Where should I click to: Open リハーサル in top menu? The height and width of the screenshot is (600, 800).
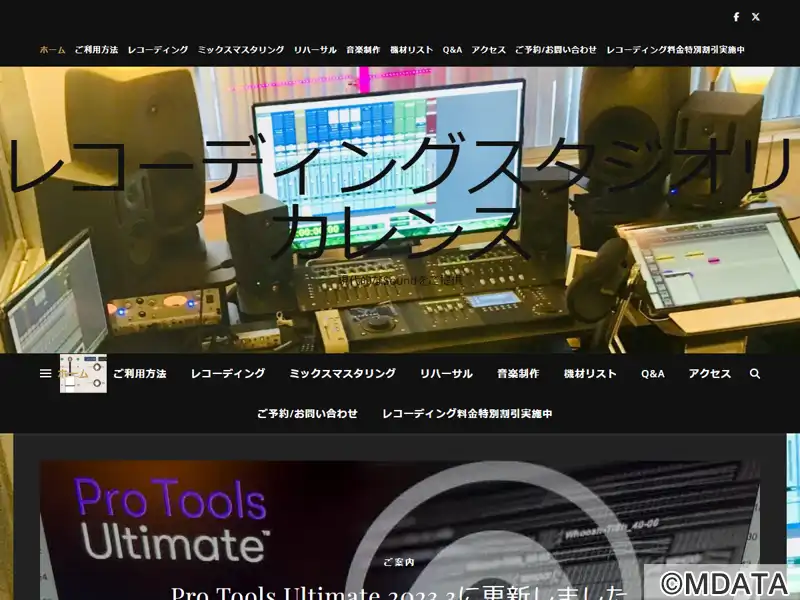click(315, 49)
